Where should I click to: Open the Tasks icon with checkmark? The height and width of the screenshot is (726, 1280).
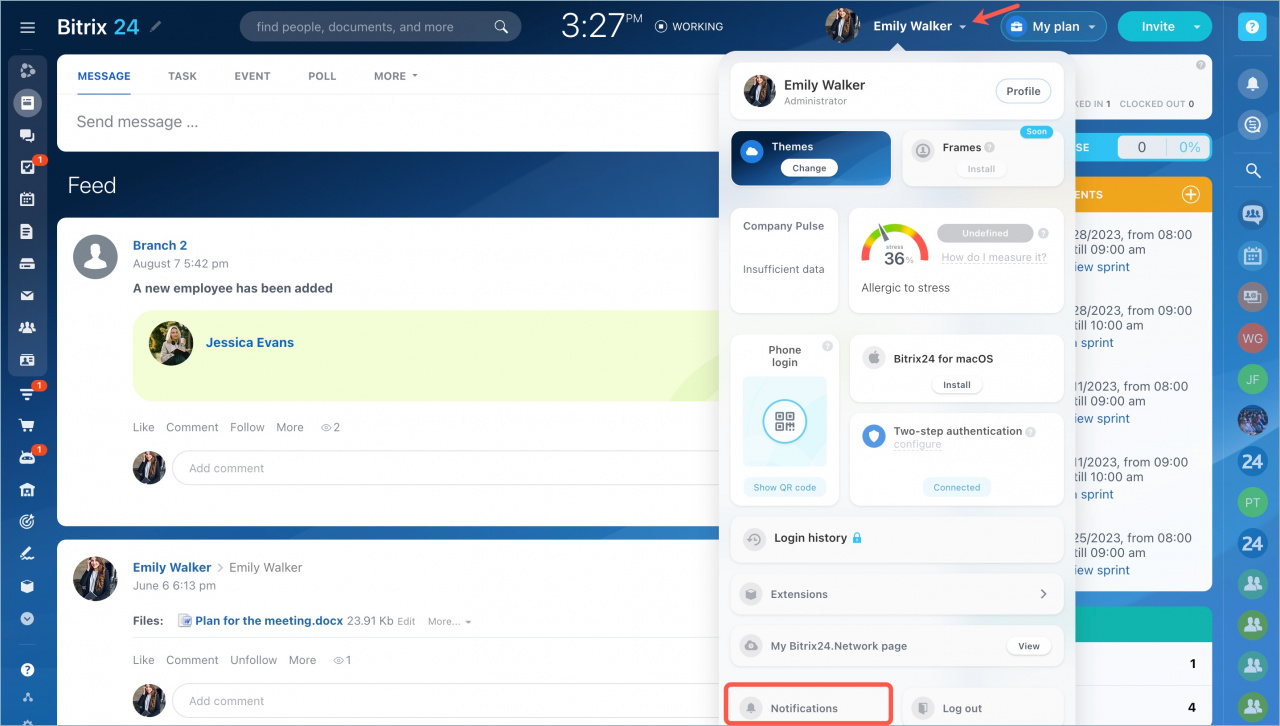coord(28,167)
